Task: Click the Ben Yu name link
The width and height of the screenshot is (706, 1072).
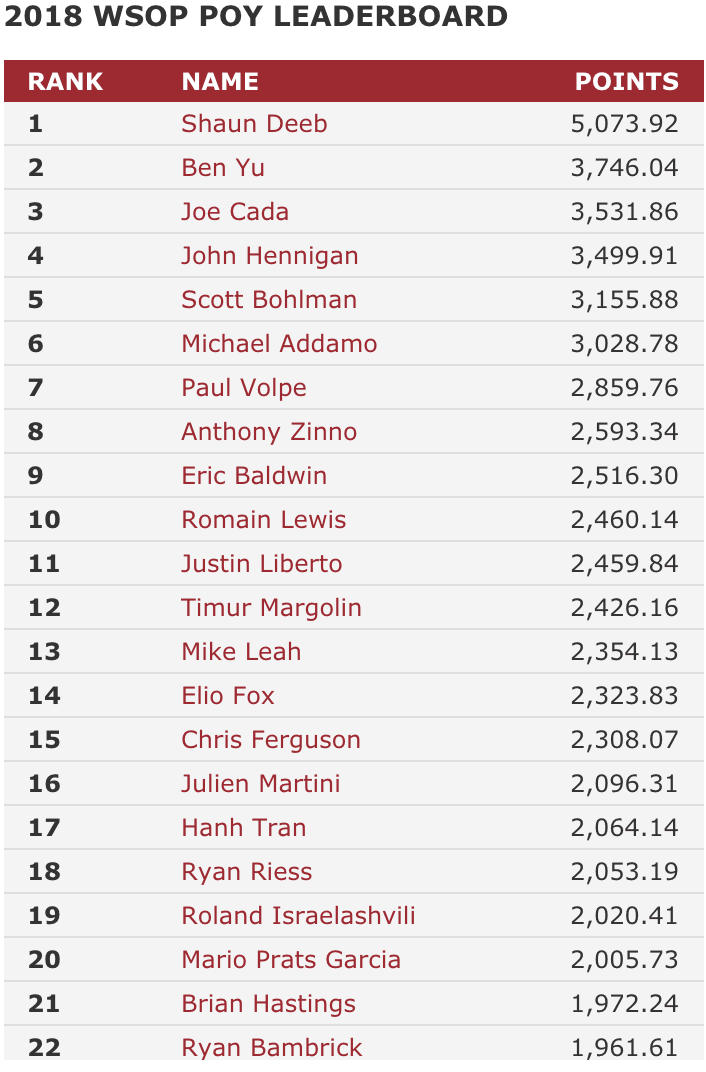Action: coord(223,168)
